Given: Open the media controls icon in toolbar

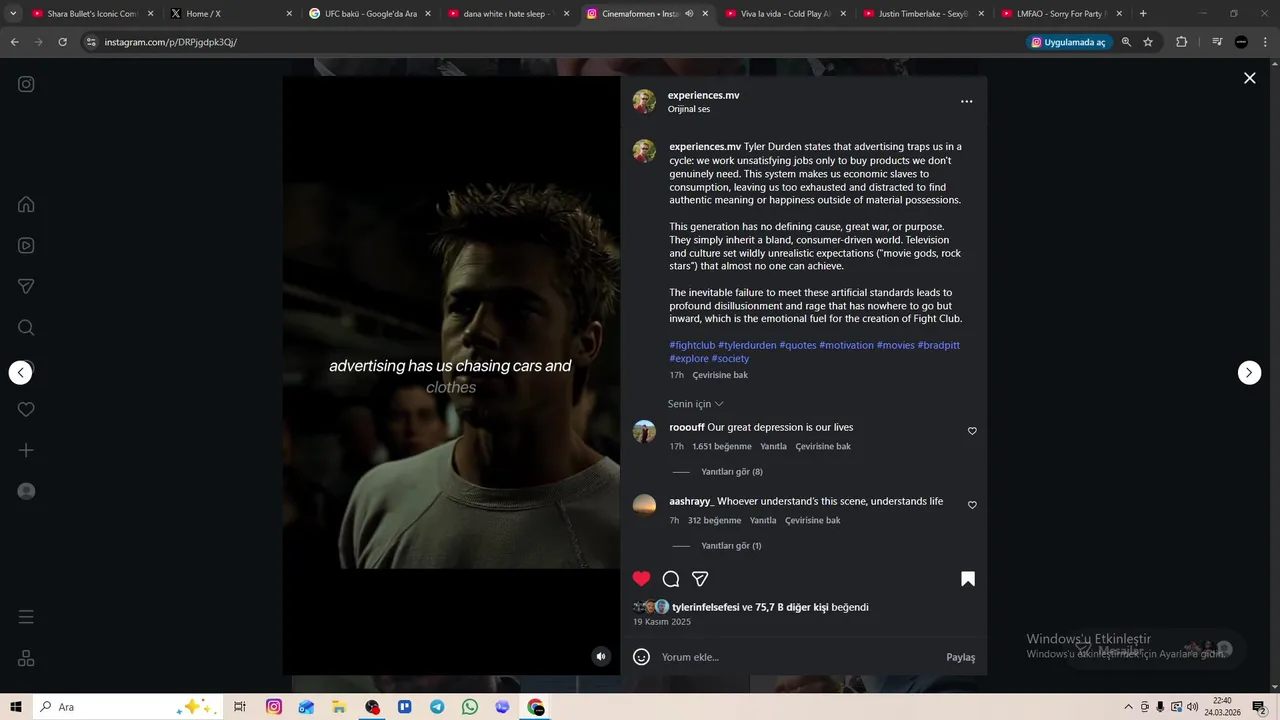Looking at the screenshot, I should pos(1217,42).
